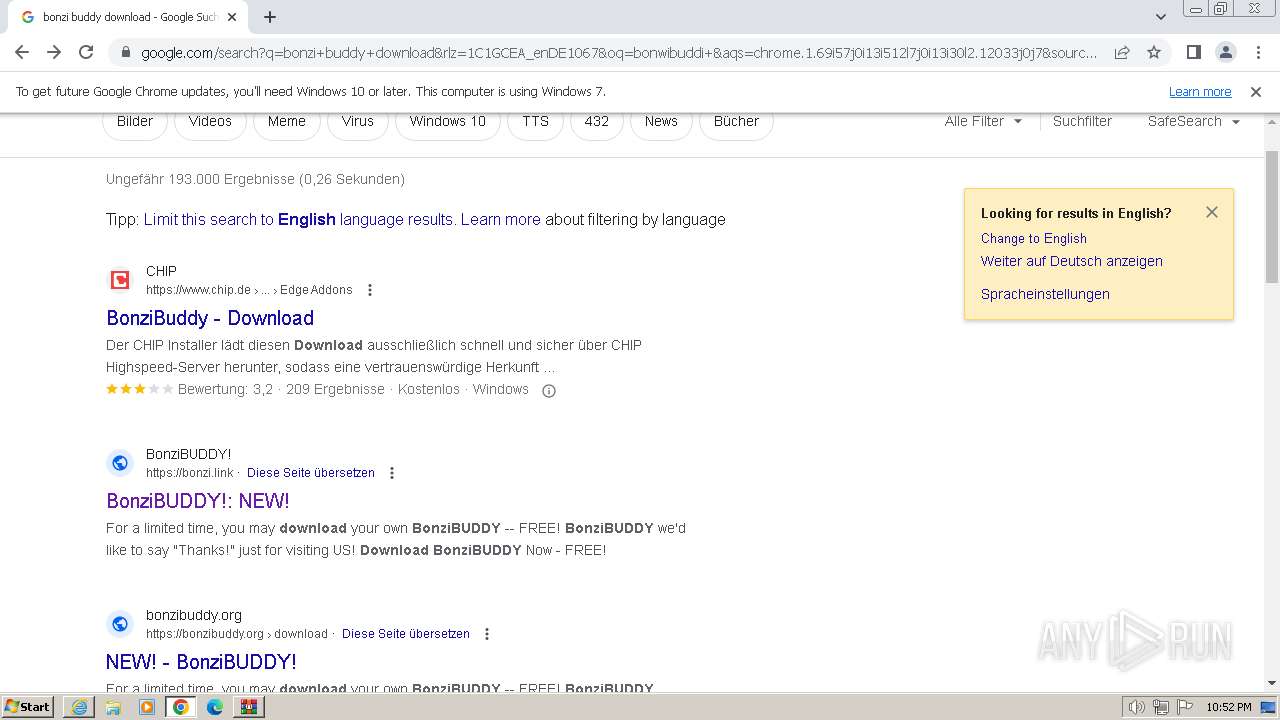Reload the Google search page
This screenshot has width=1280, height=720.
point(86,52)
